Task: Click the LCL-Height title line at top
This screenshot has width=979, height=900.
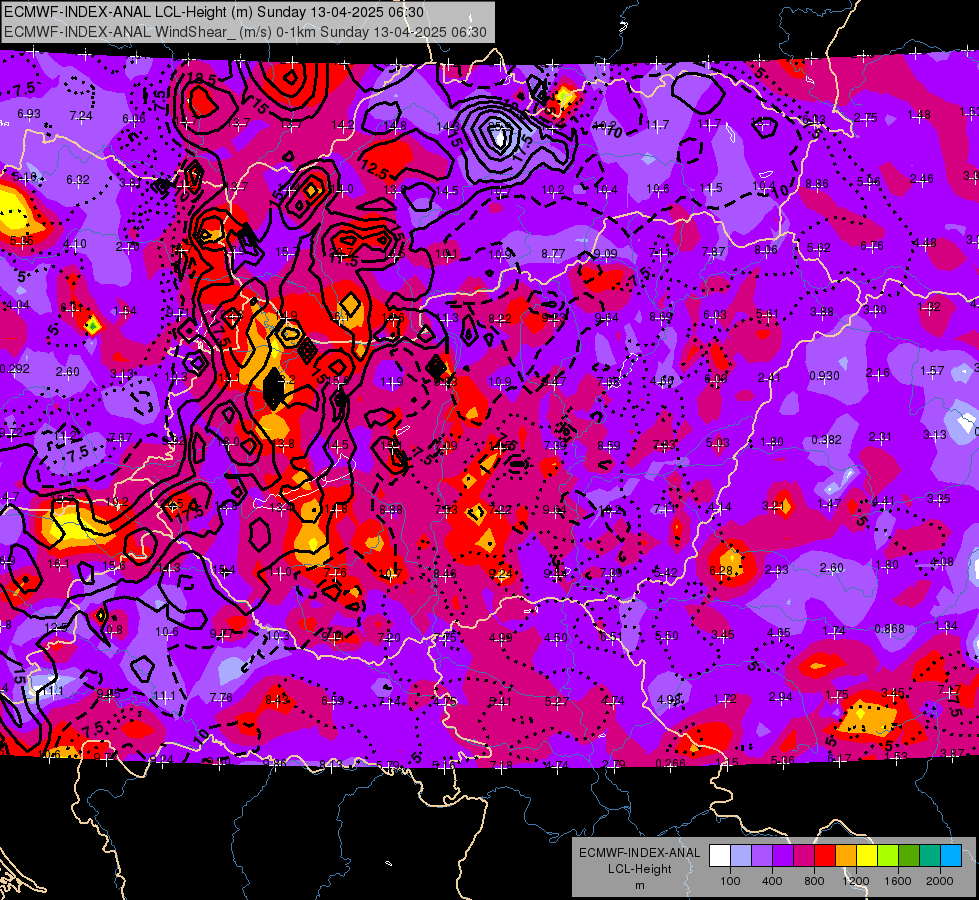Action: [214, 12]
